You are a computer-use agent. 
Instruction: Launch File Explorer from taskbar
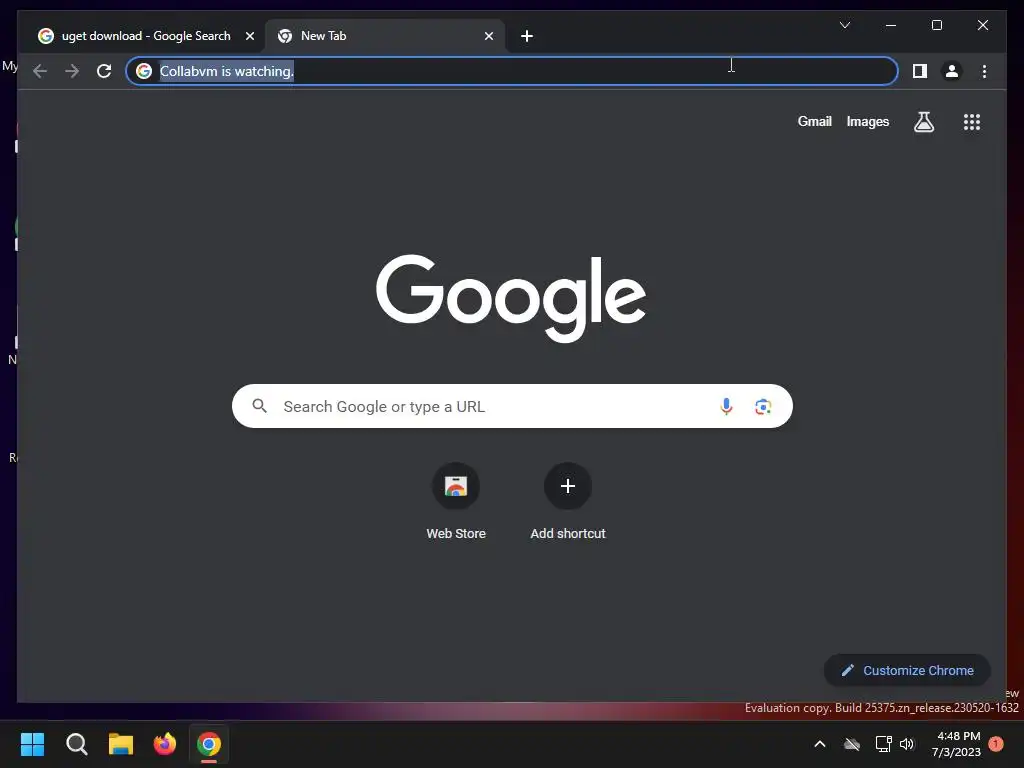coord(121,744)
